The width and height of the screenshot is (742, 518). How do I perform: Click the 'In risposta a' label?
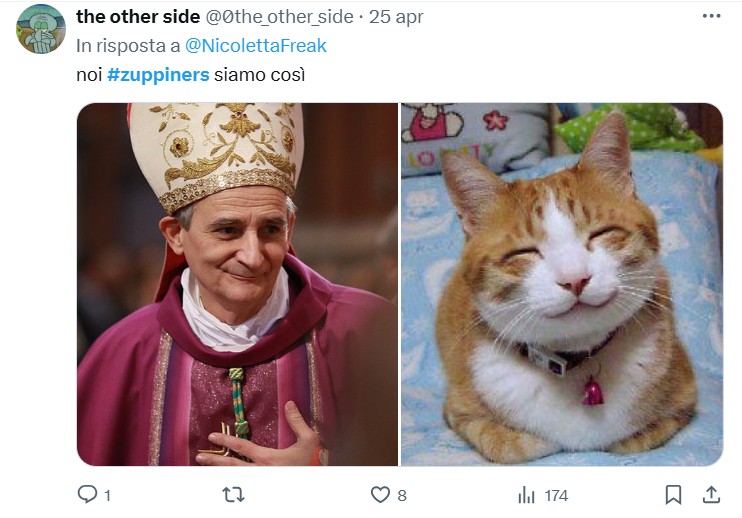click(128, 45)
